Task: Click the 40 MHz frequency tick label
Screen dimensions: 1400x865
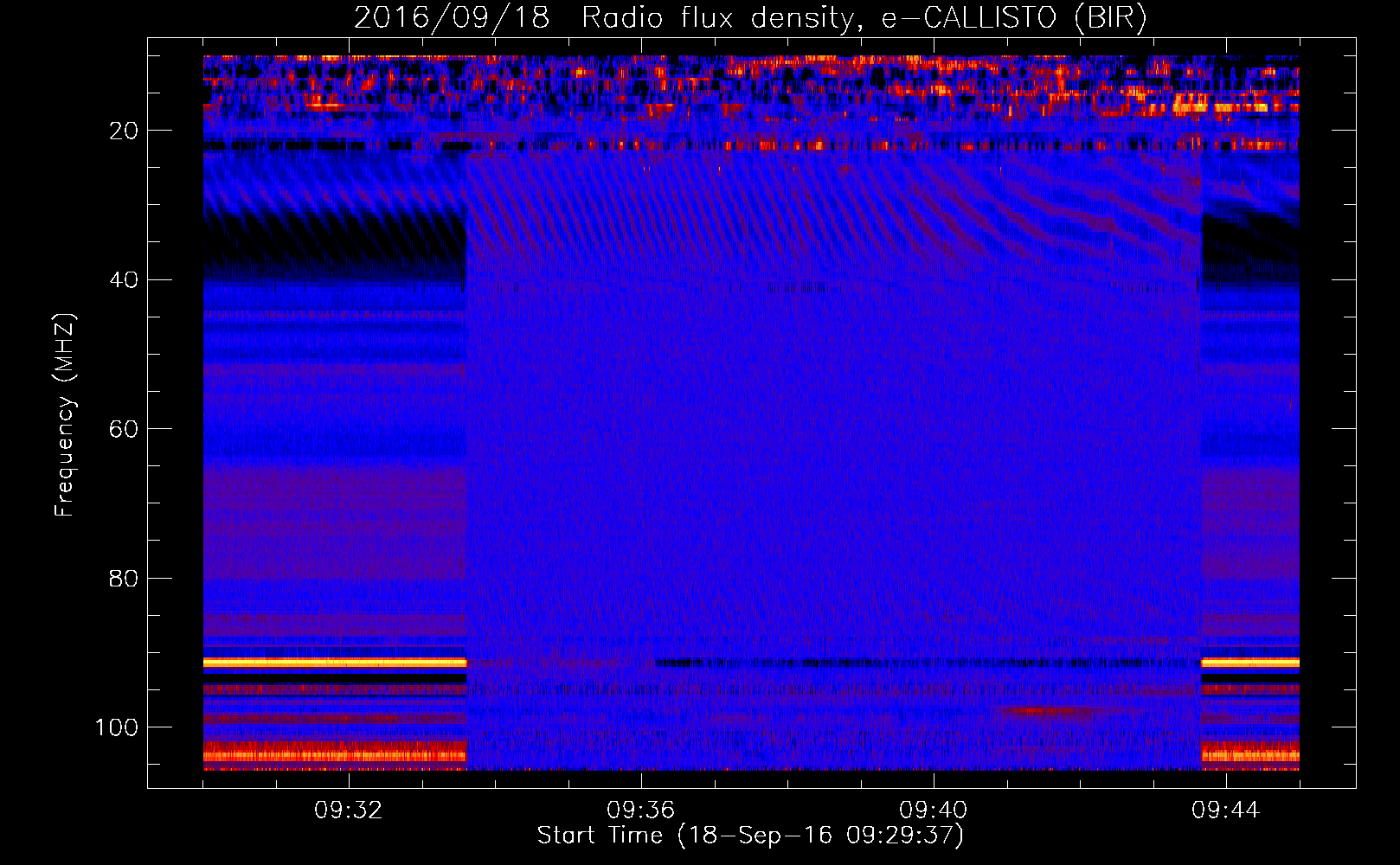Action: tap(125, 280)
